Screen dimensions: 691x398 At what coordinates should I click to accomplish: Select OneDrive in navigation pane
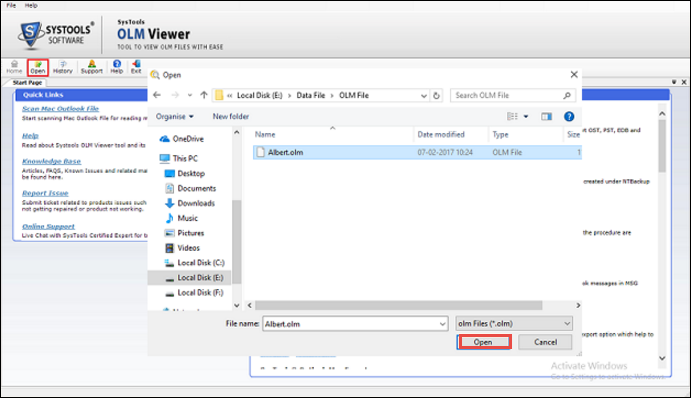coord(182,139)
